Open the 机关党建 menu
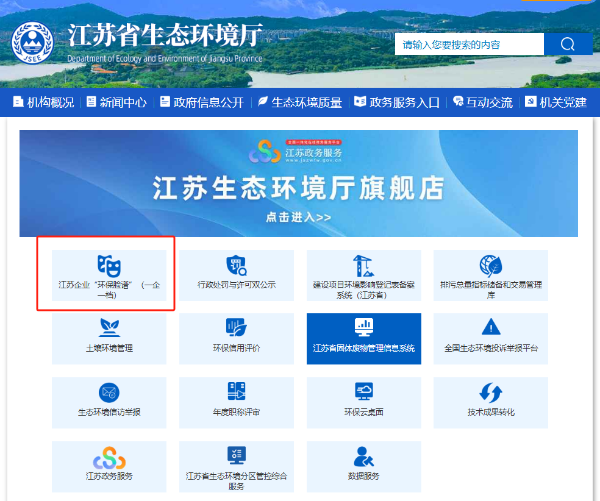 pyautogui.click(x=563, y=102)
